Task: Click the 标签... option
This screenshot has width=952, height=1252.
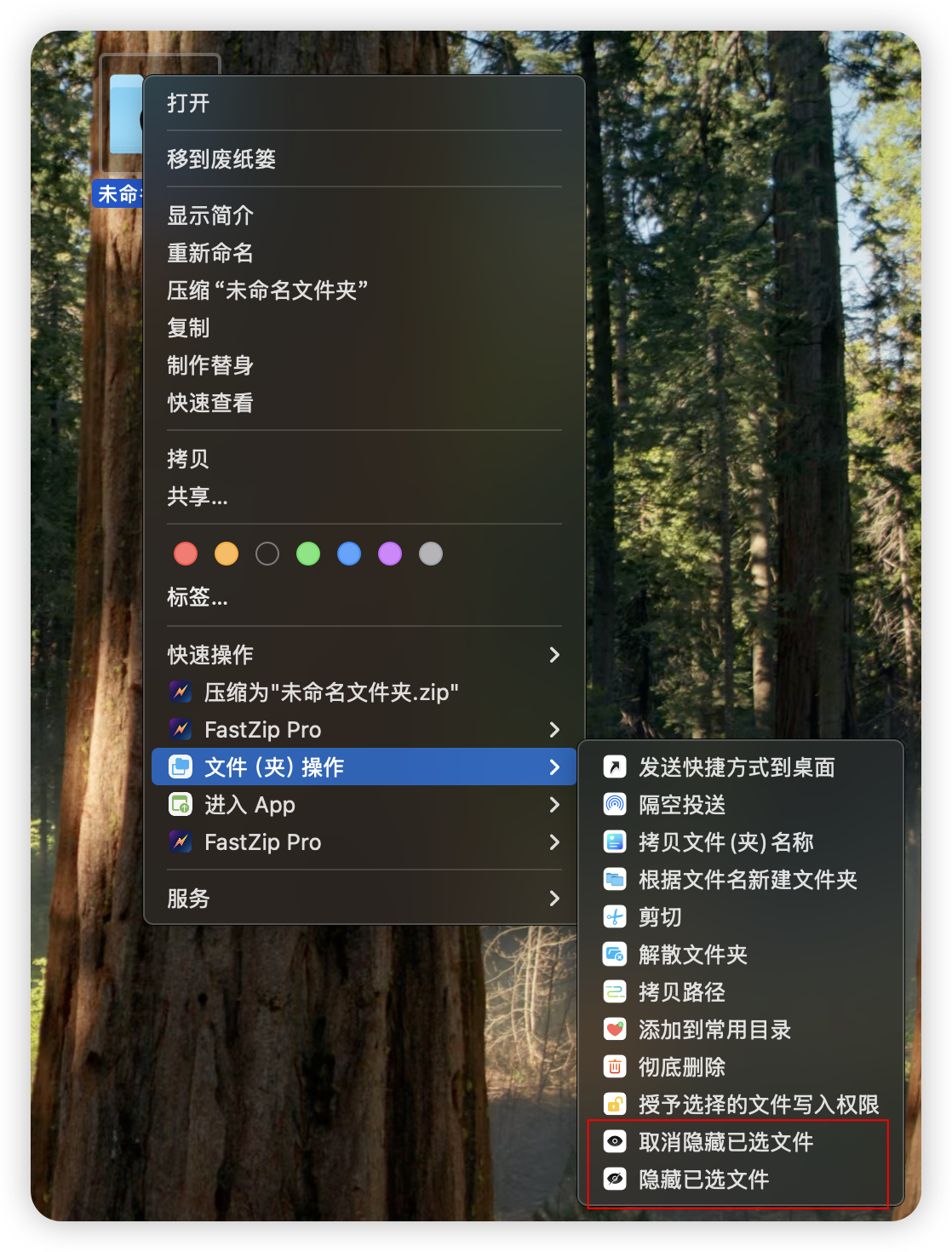Action: pyautogui.click(x=198, y=597)
